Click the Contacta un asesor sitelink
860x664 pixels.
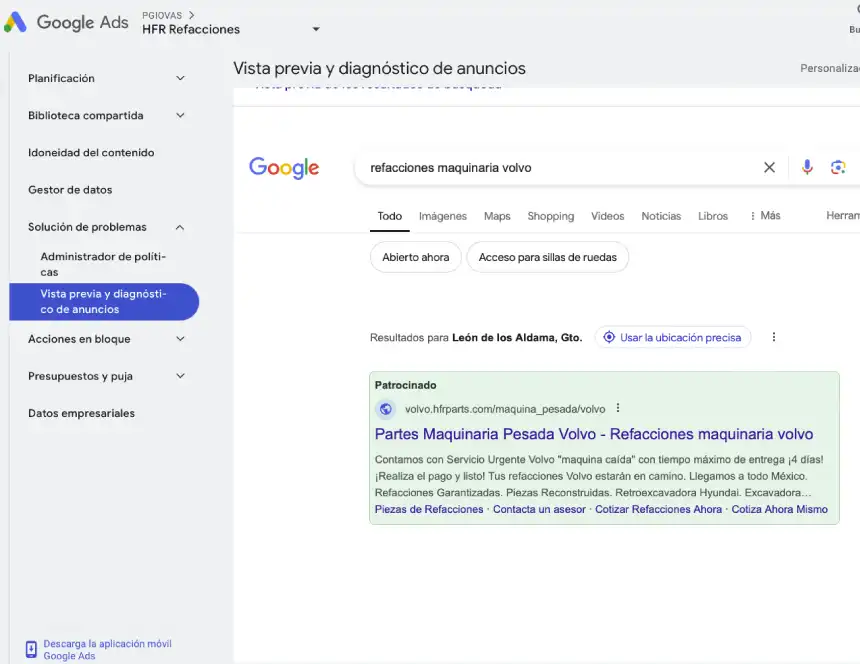[539, 509]
